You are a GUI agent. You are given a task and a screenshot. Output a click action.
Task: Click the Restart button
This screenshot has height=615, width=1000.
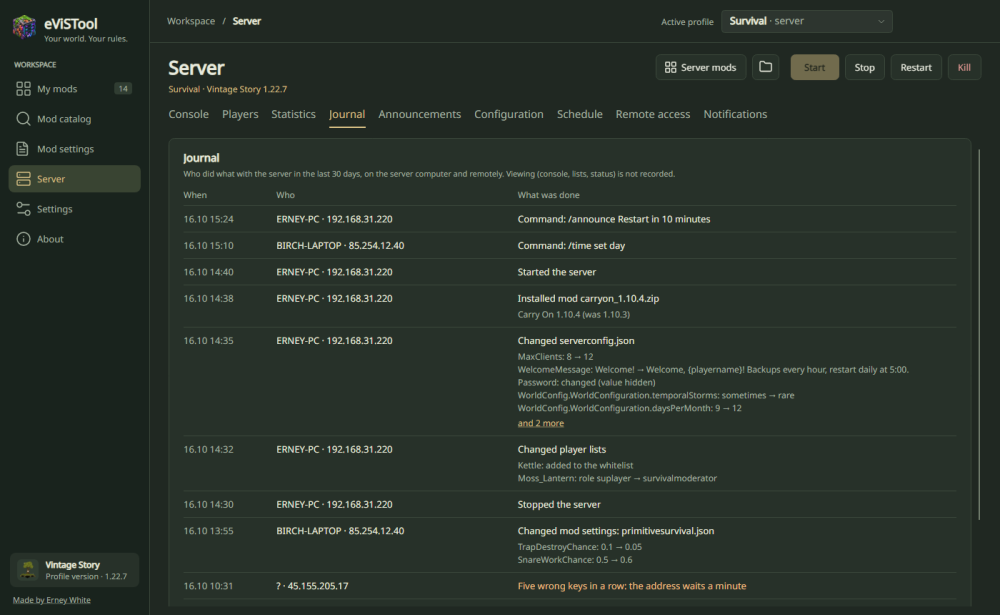[916, 67]
